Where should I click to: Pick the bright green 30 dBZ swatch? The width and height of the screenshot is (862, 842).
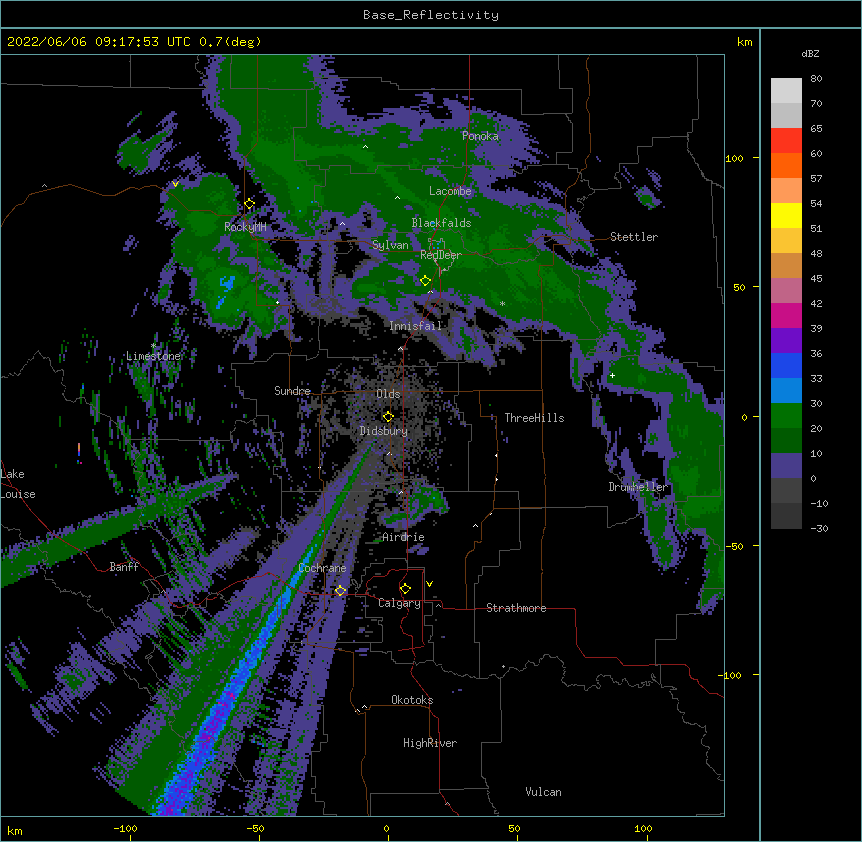coord(786,416)
